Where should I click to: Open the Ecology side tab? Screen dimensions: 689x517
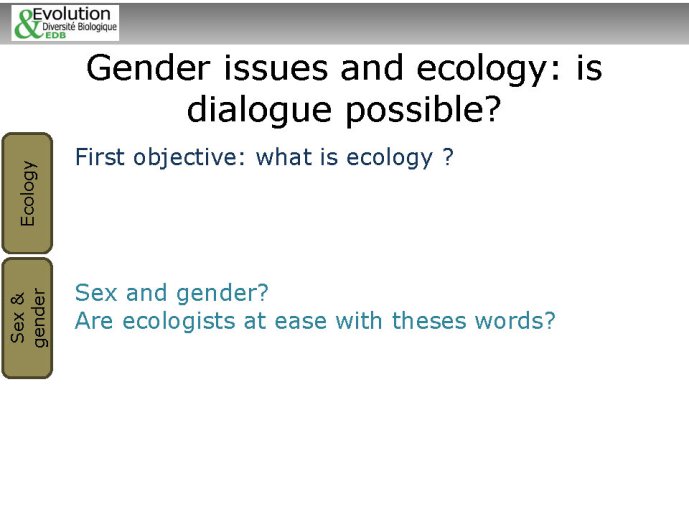27,193
